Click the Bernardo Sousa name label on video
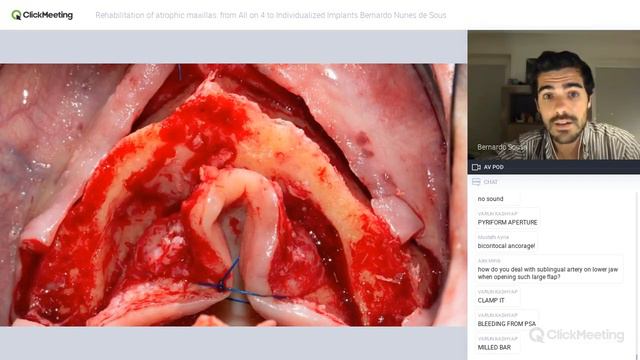 (501, 147)
